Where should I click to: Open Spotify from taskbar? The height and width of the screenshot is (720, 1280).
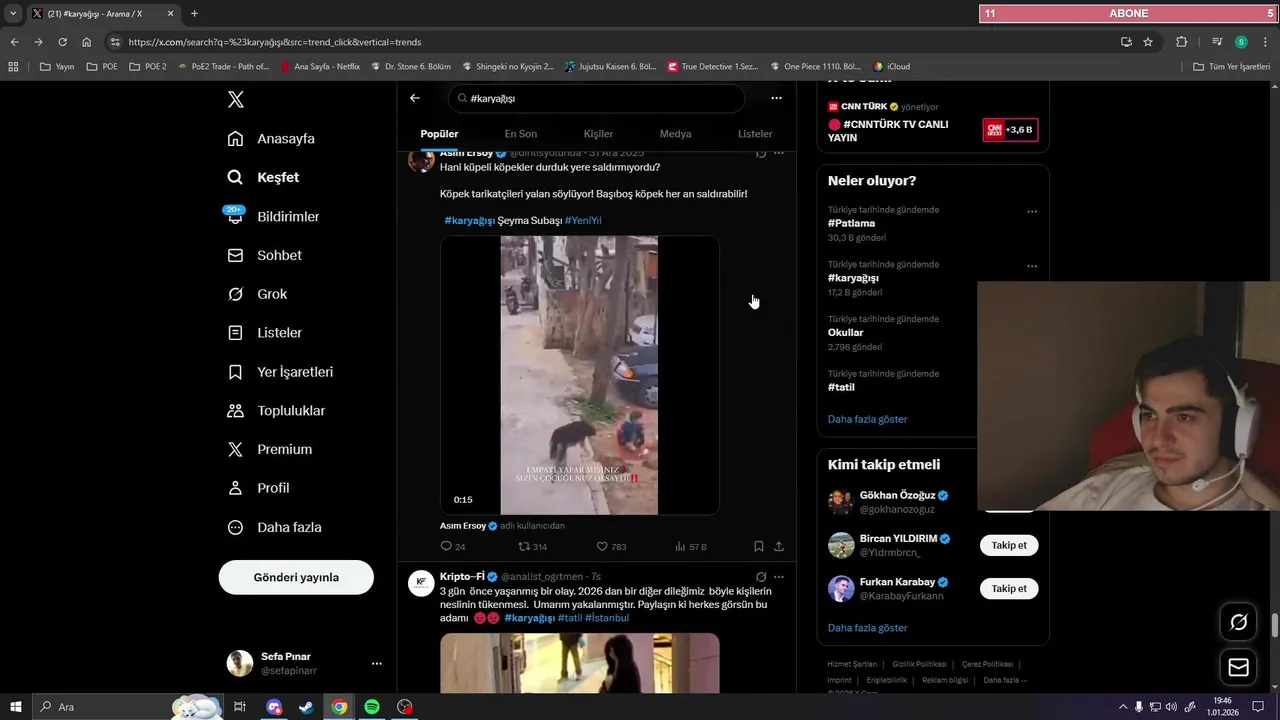point(372,707)
